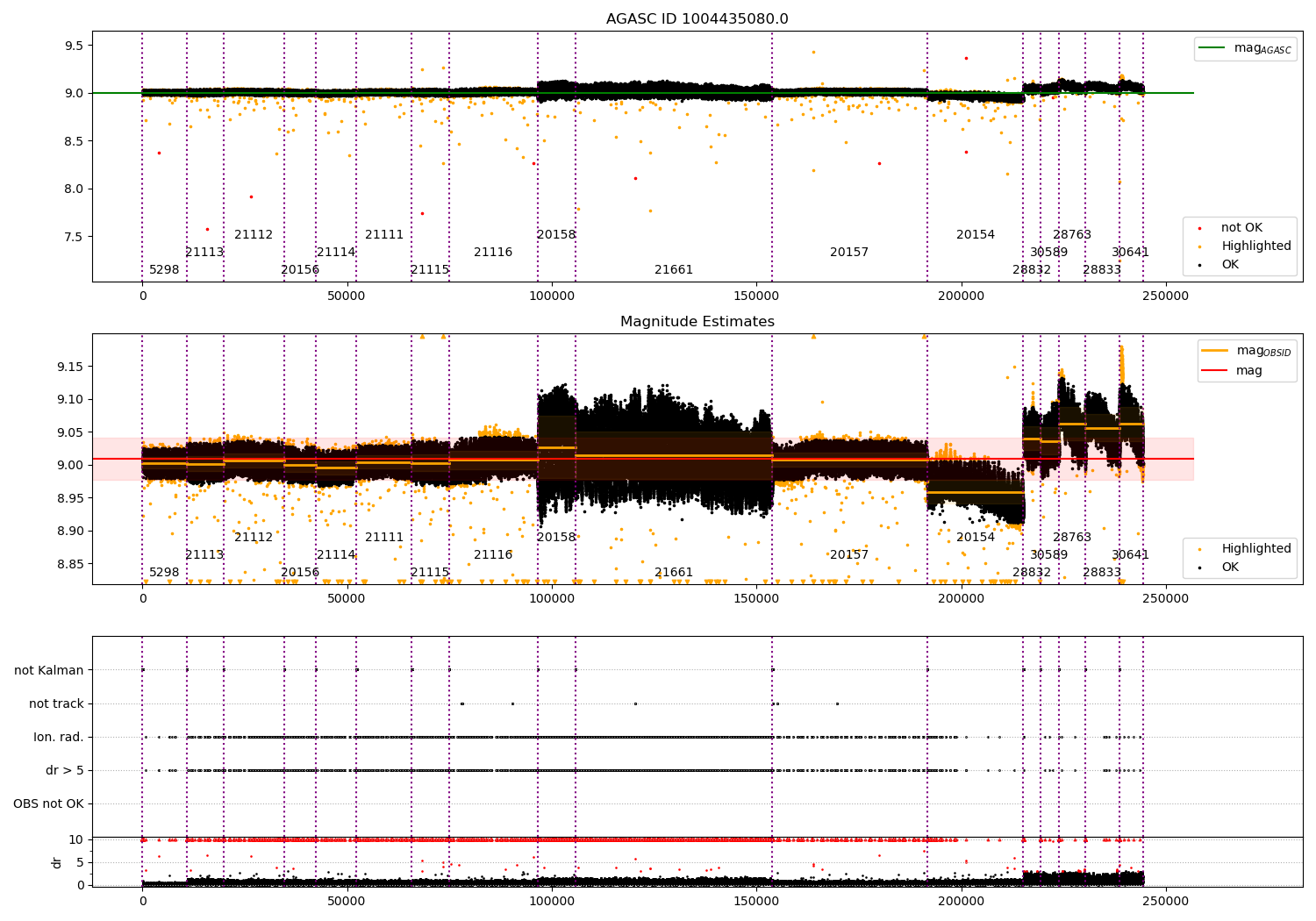The height and width of the screenshot is (921, 1316).
Task: Click the red line sample beside 'mag' legend entry
Action: click(x=1215, y=371)
